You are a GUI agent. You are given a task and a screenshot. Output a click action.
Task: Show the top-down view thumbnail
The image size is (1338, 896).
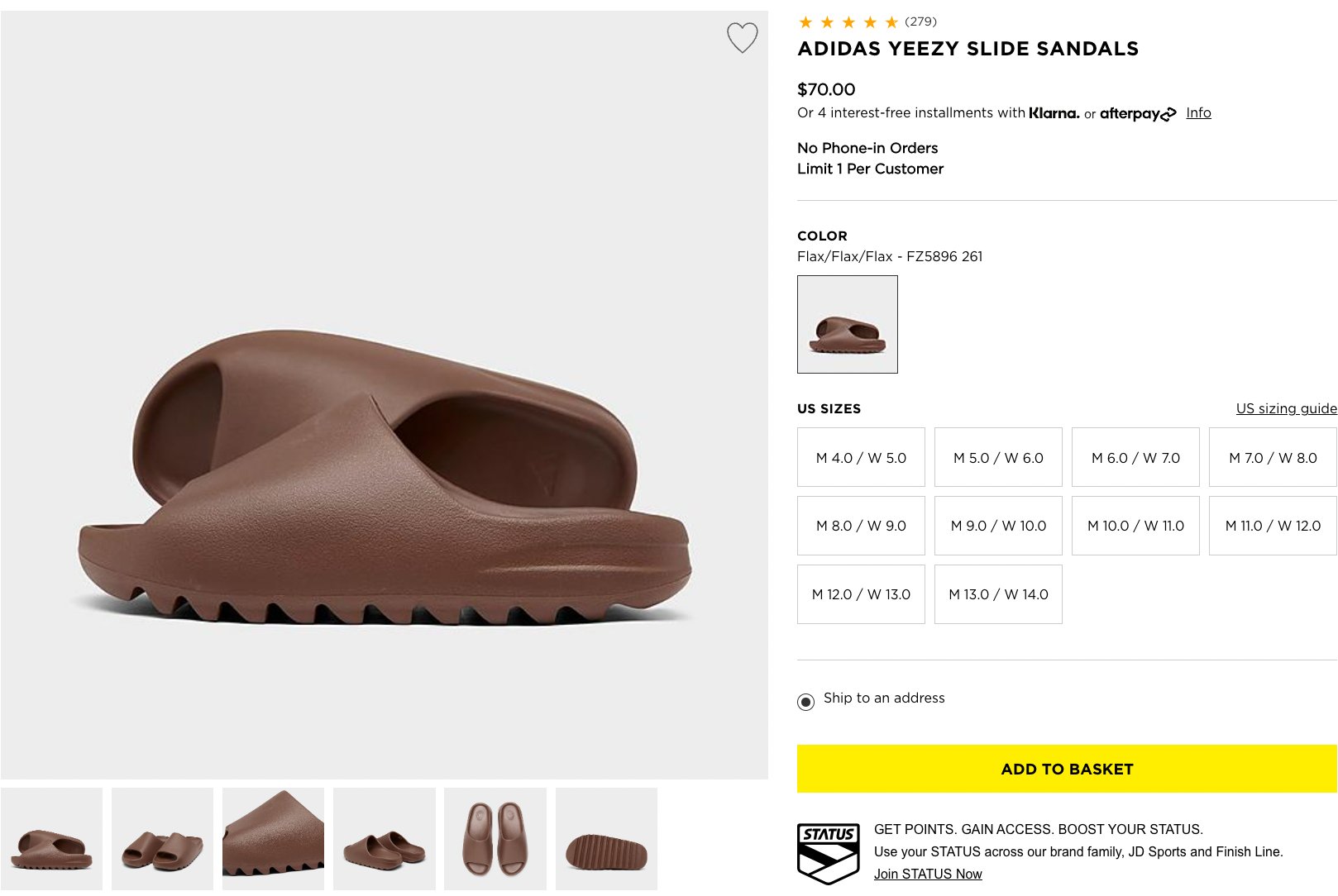(x=495, y=839)
